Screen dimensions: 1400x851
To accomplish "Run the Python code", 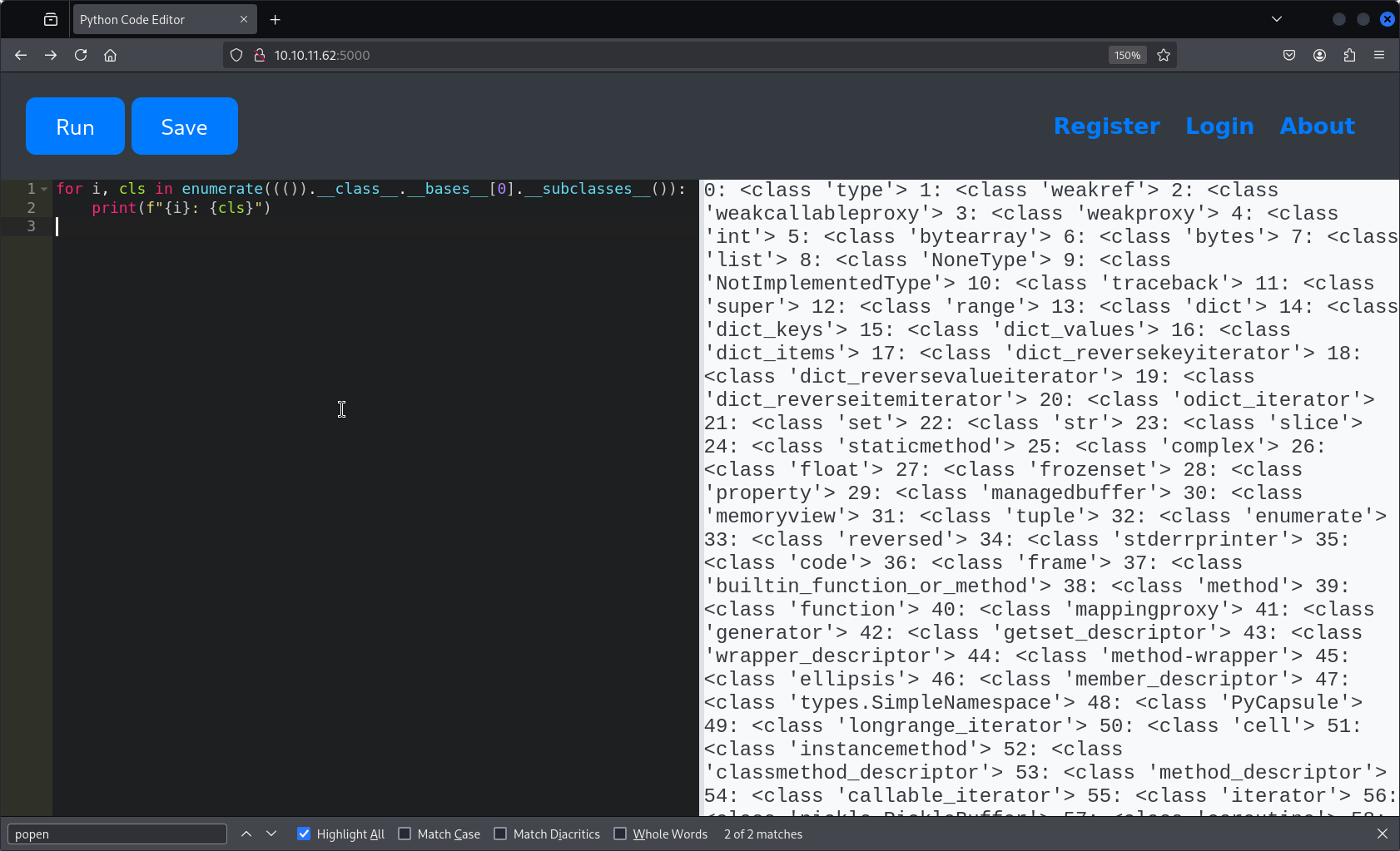I will tap(75, 126).
